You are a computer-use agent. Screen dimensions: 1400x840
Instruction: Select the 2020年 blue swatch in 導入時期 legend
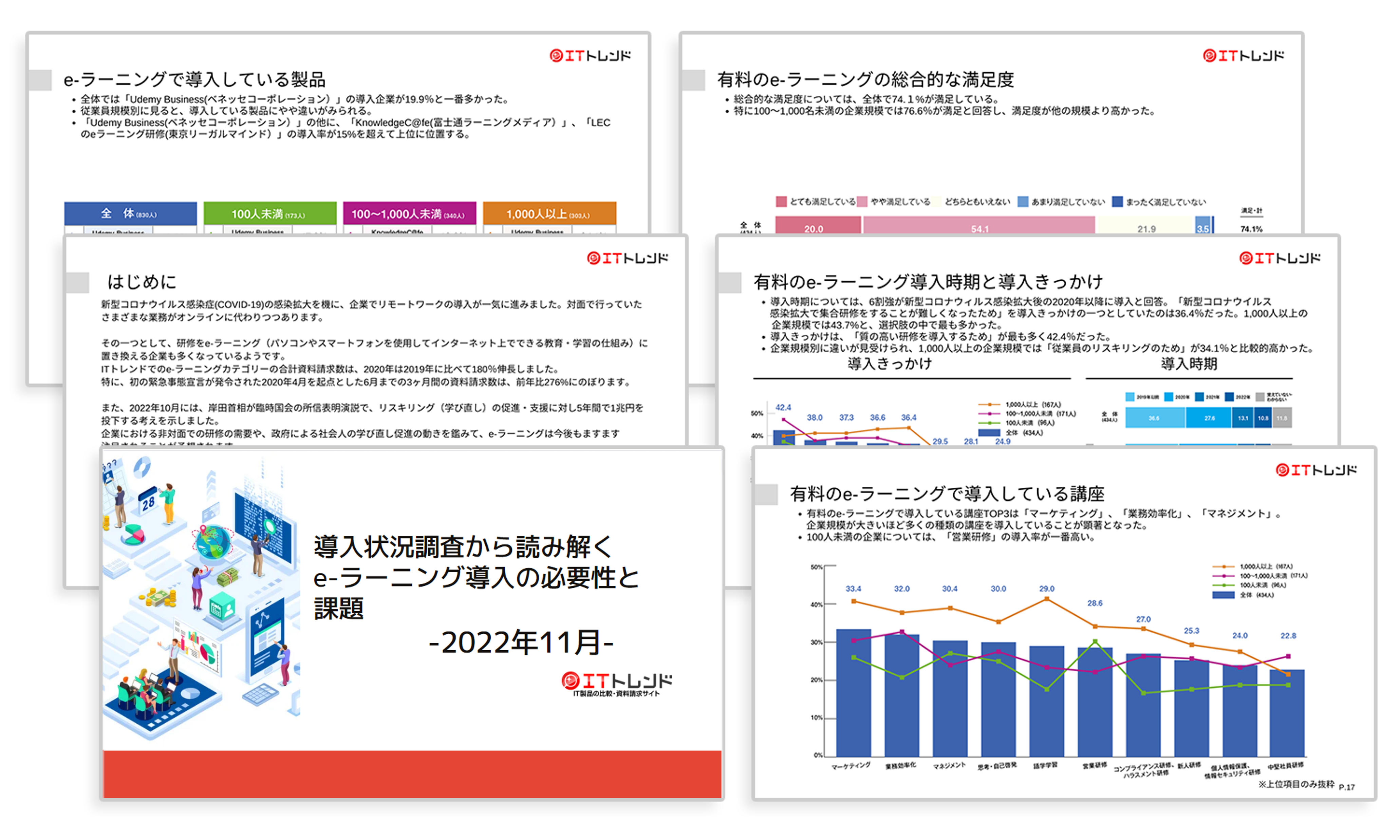click(x=1169, y=396)
